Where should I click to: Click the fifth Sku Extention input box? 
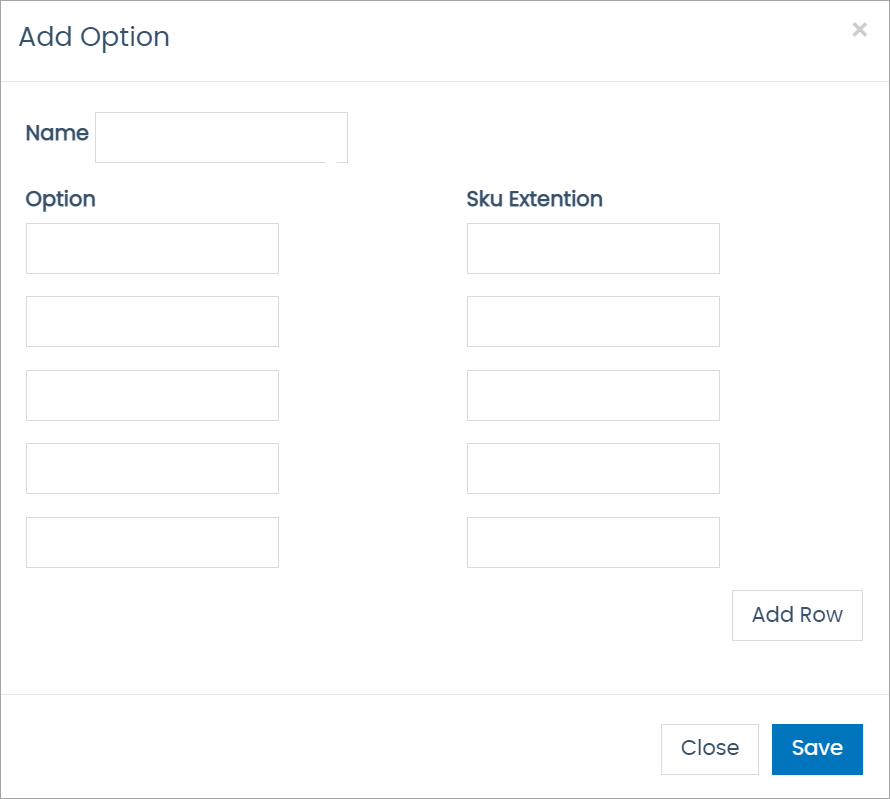click(593, 542)
